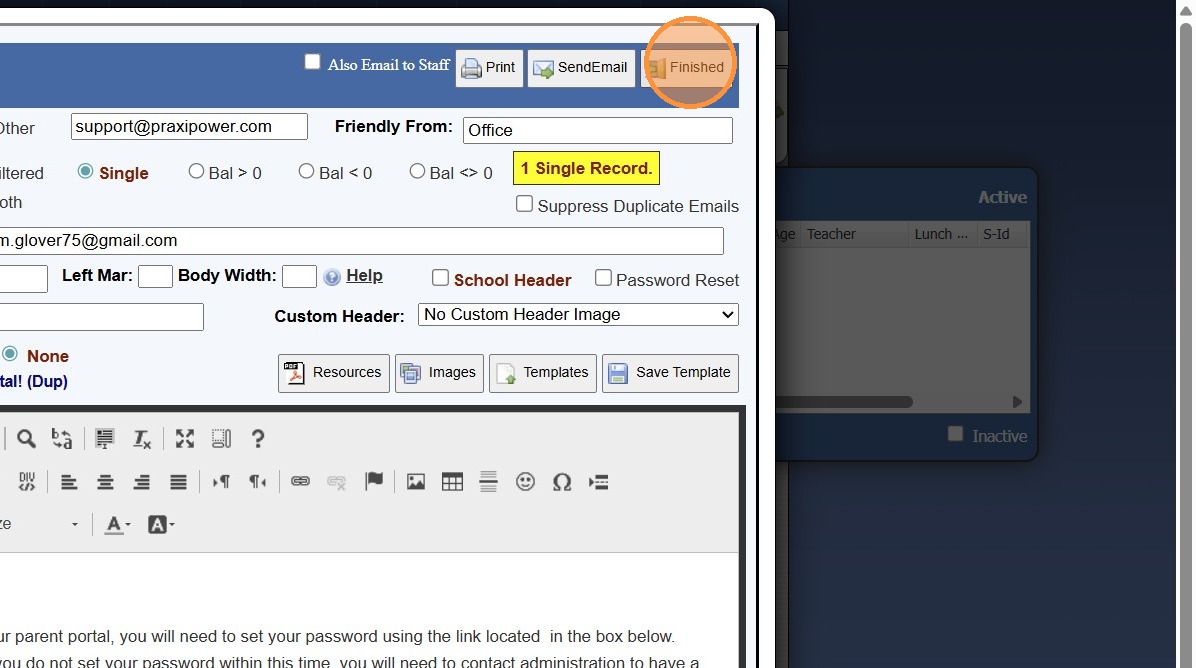Set right-to-left text direction
1196x668 pixels.
coord(258,482)
